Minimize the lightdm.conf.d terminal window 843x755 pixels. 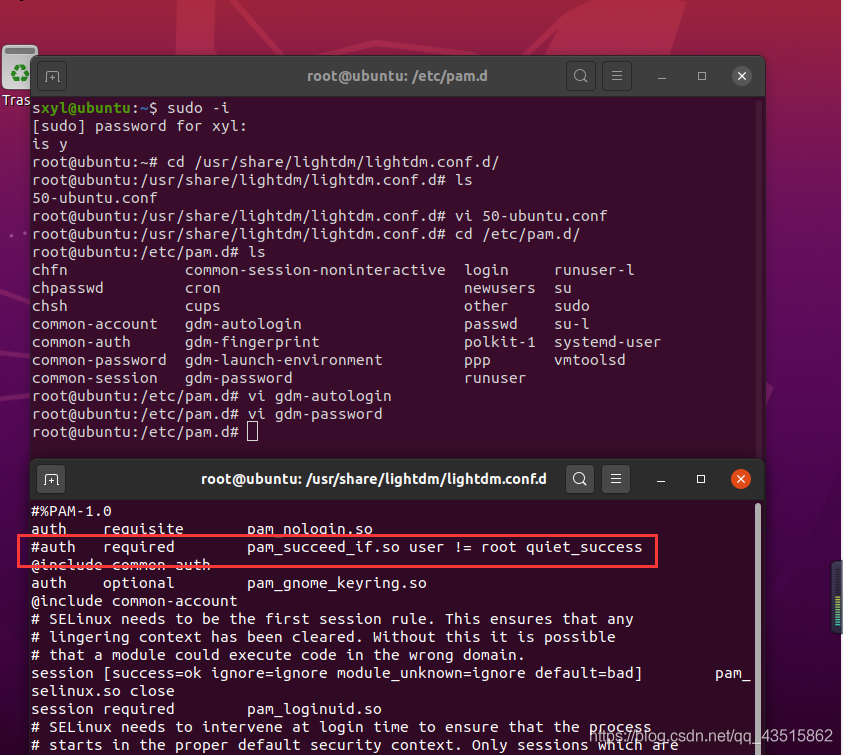(661, 479)
